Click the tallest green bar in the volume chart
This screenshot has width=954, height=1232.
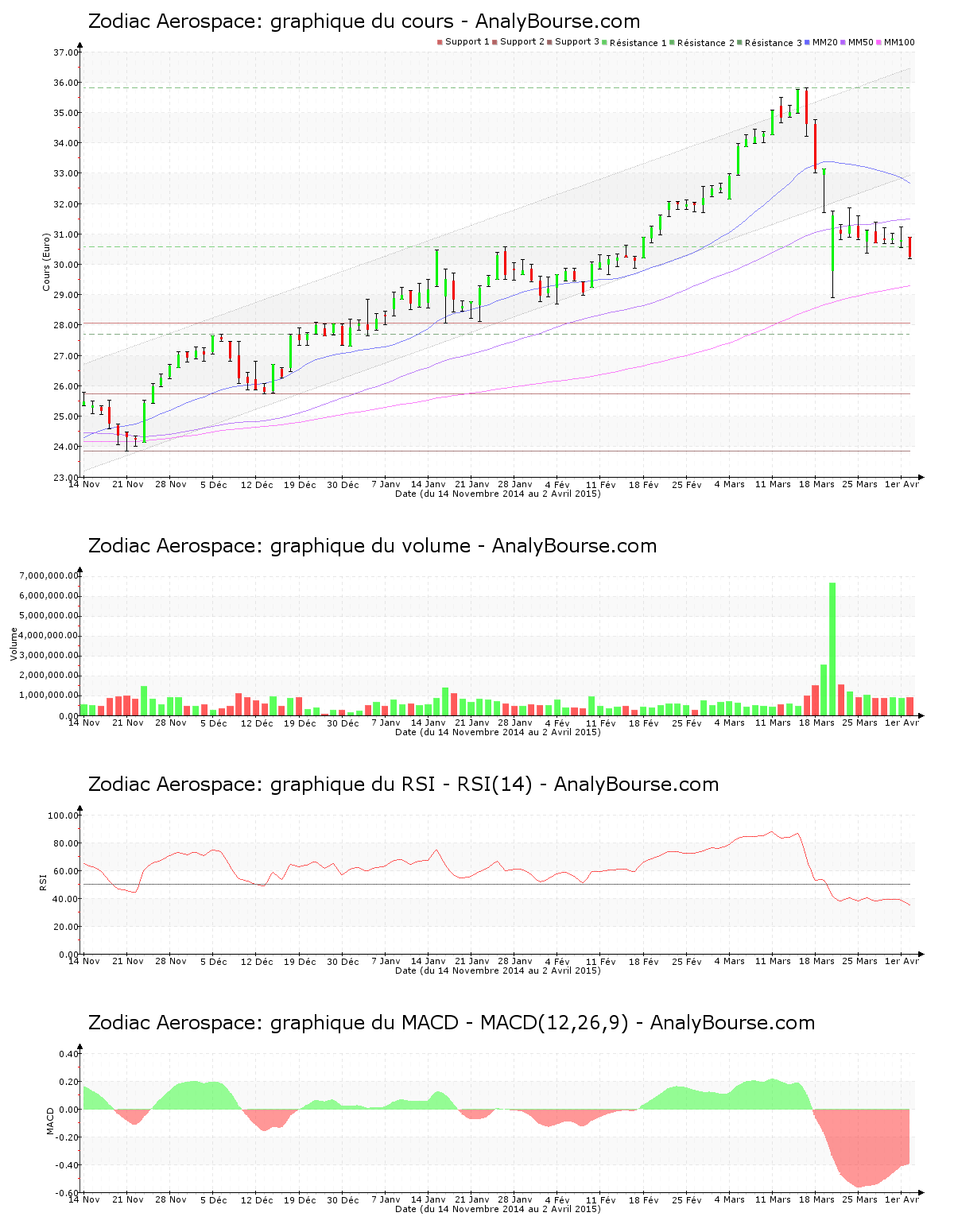[x=832, y=649]
